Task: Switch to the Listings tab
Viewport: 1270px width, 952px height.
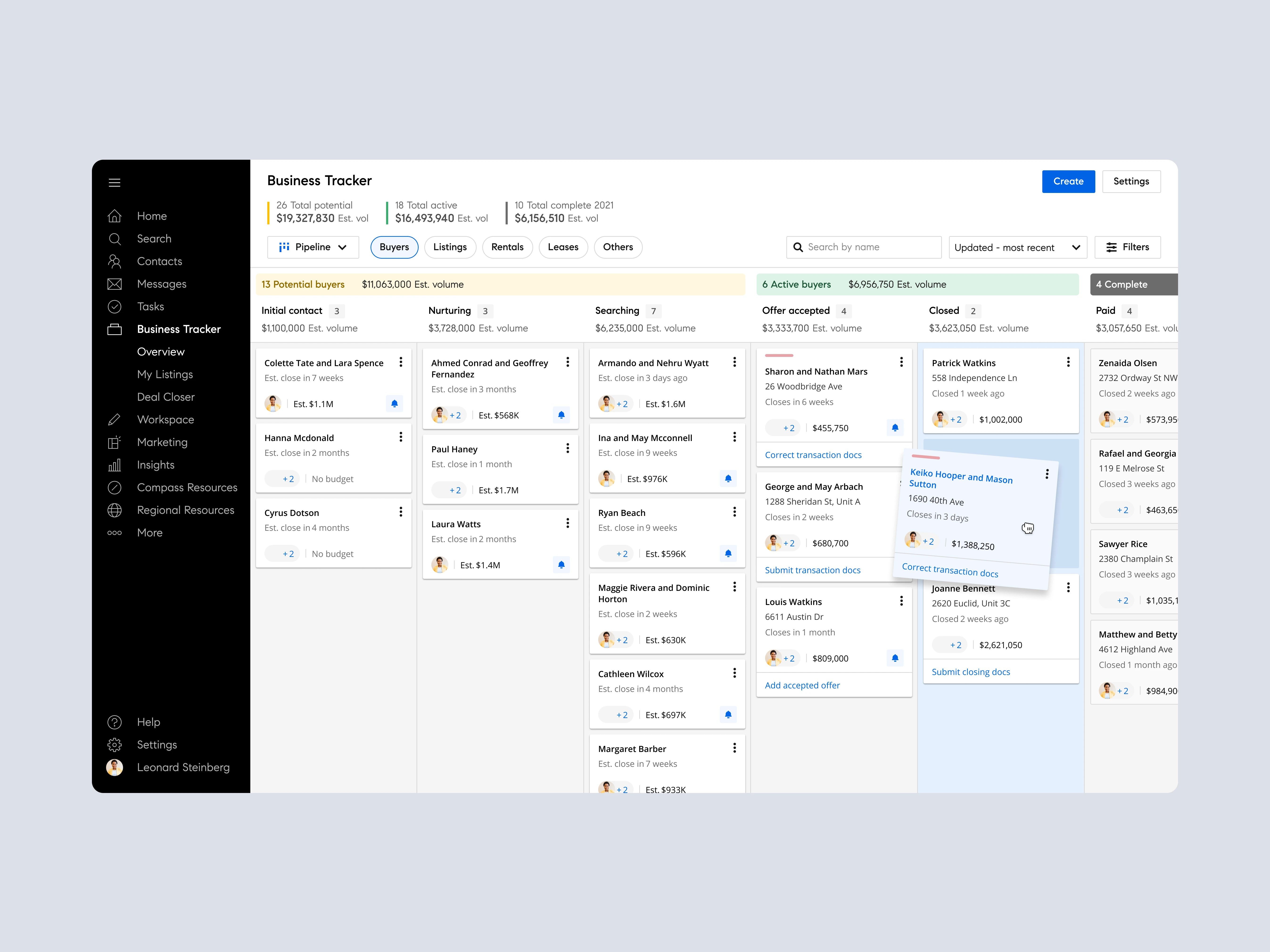Action: pyautogui.click(x=450, y=247)
